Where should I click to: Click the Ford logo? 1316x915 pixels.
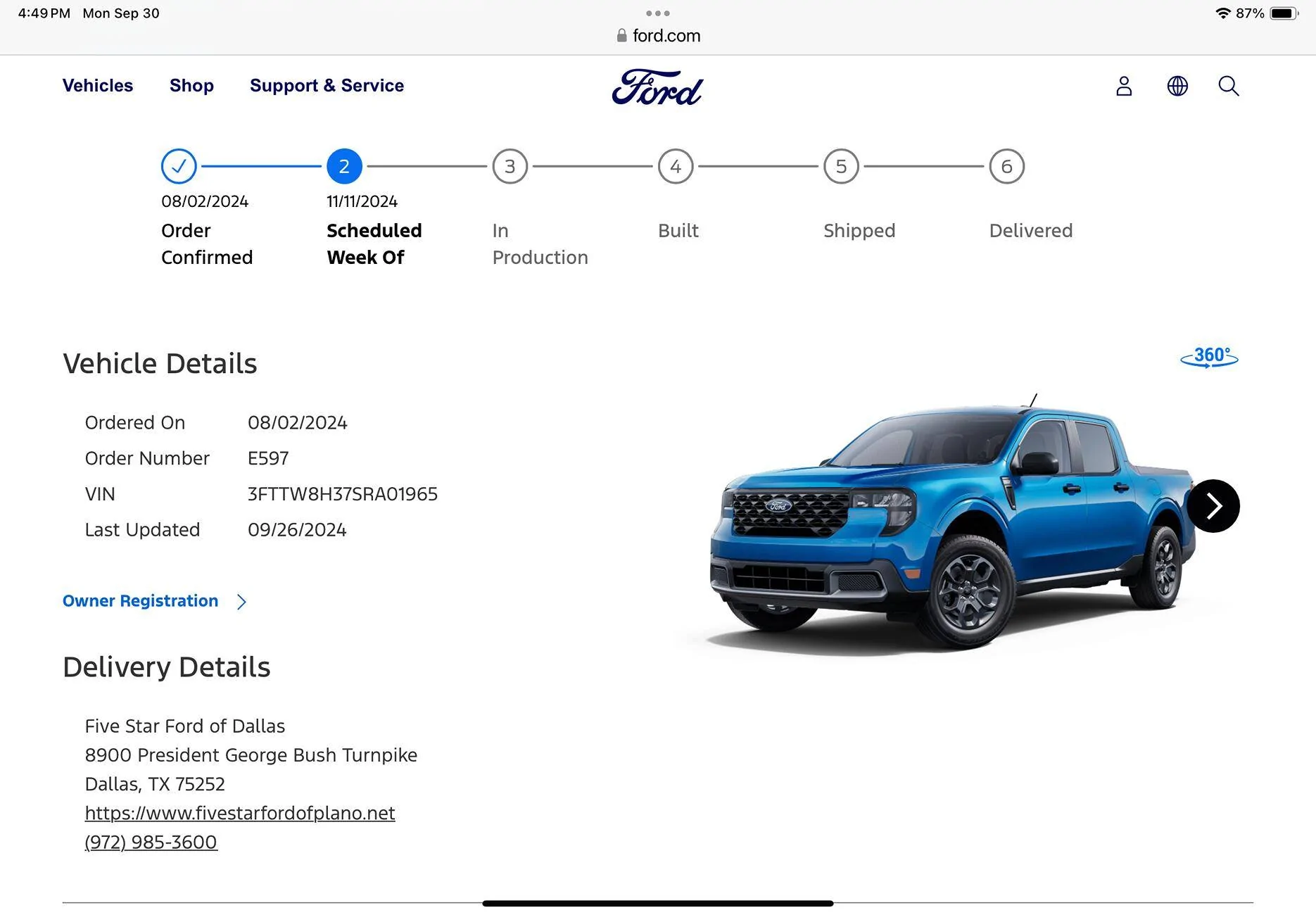pyautogui.click(x=657, y=87)
